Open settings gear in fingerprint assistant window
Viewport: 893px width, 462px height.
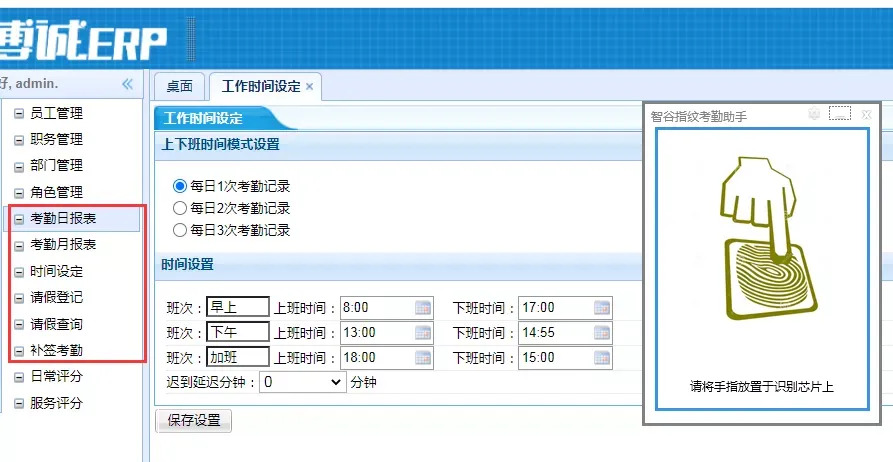click(814, 115)
